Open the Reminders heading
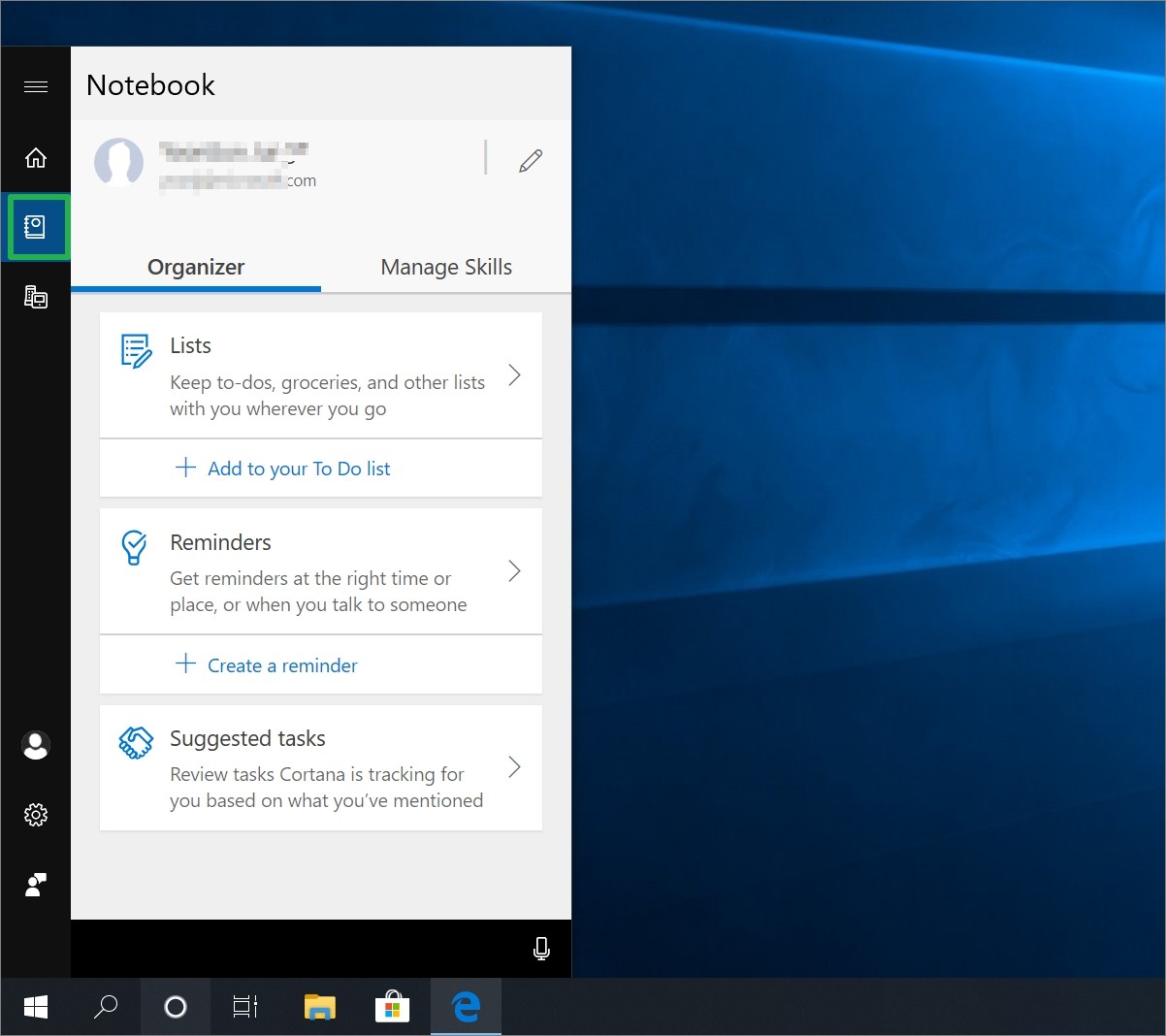 point(220,542)
